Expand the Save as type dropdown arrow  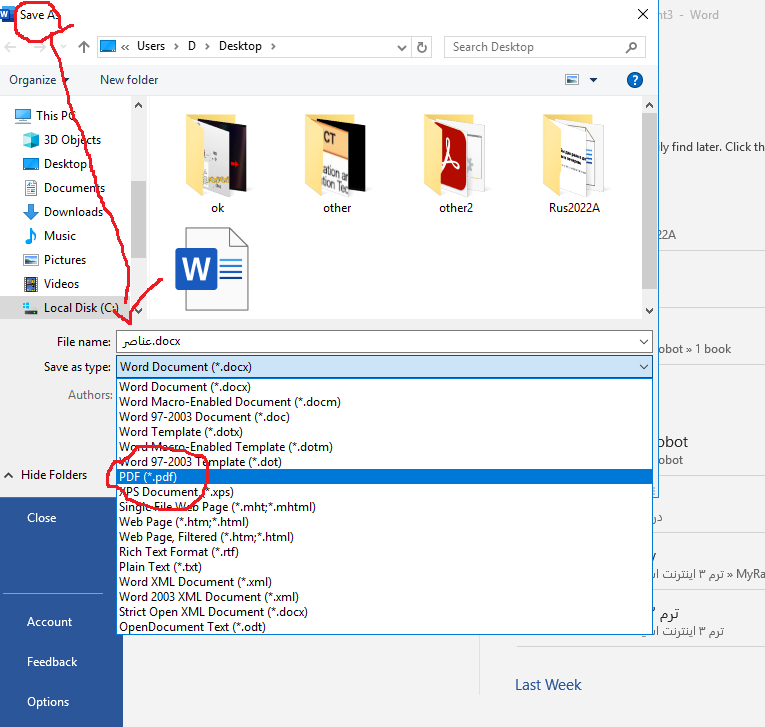642,367
